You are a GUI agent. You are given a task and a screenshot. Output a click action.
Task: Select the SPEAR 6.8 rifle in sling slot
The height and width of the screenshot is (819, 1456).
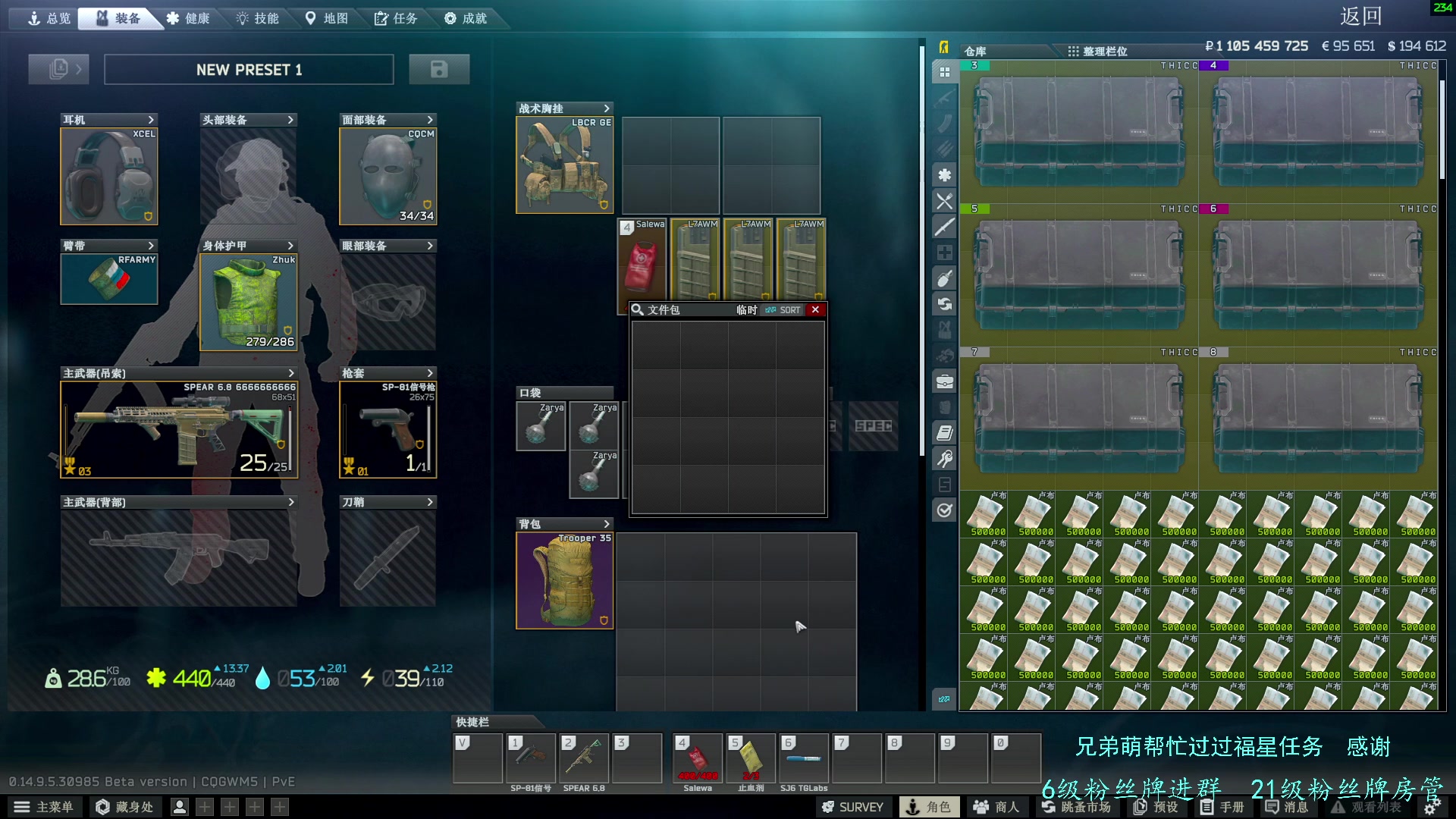coord(179,429)
